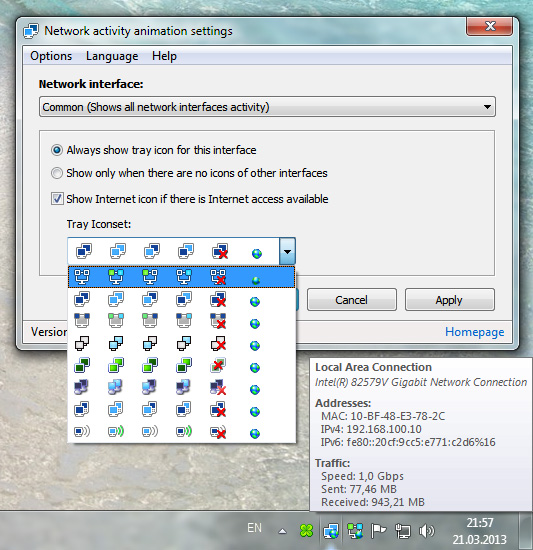Click the IPv4 192.168.100.10 line

[x=371, y=429]
